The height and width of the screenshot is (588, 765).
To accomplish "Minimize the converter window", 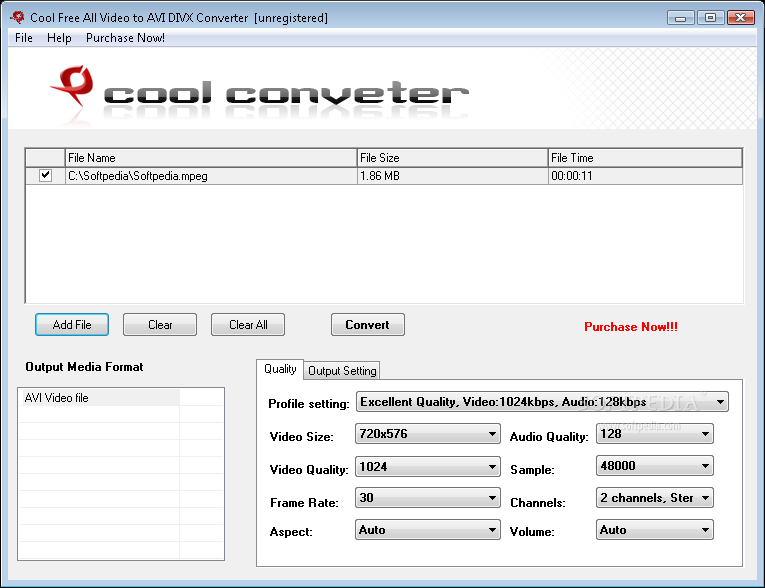I will 681,18.
